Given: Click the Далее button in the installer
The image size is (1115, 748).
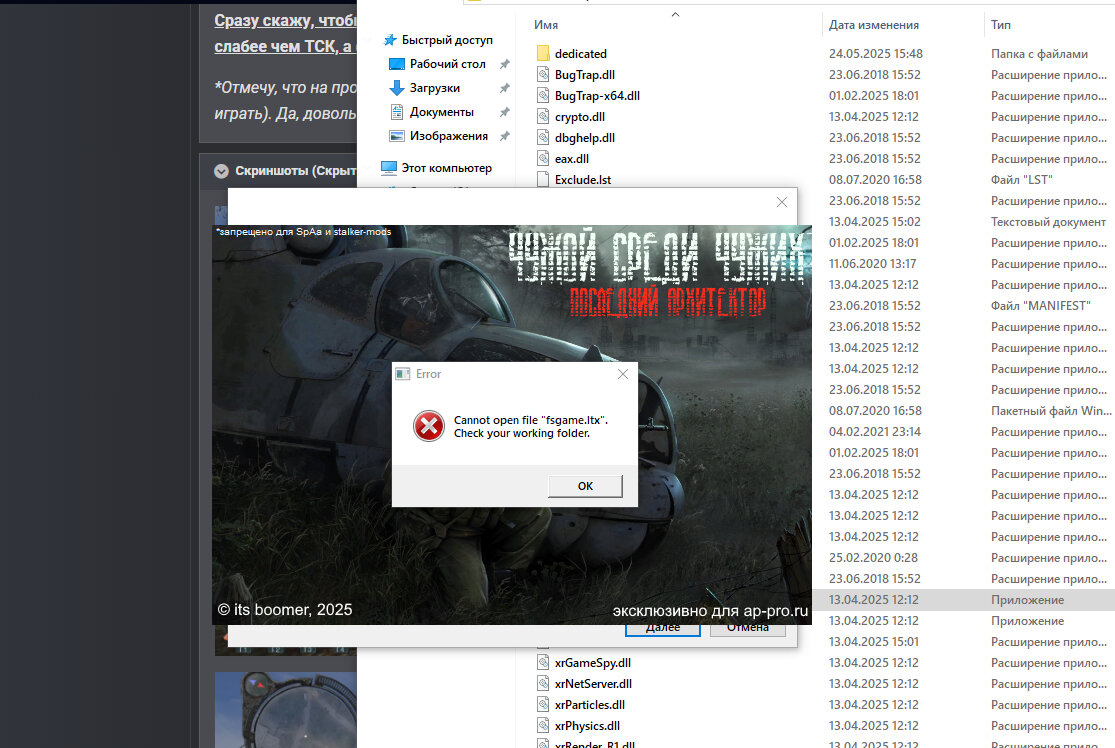Looking at the screenshot, I should pos(662,628).
